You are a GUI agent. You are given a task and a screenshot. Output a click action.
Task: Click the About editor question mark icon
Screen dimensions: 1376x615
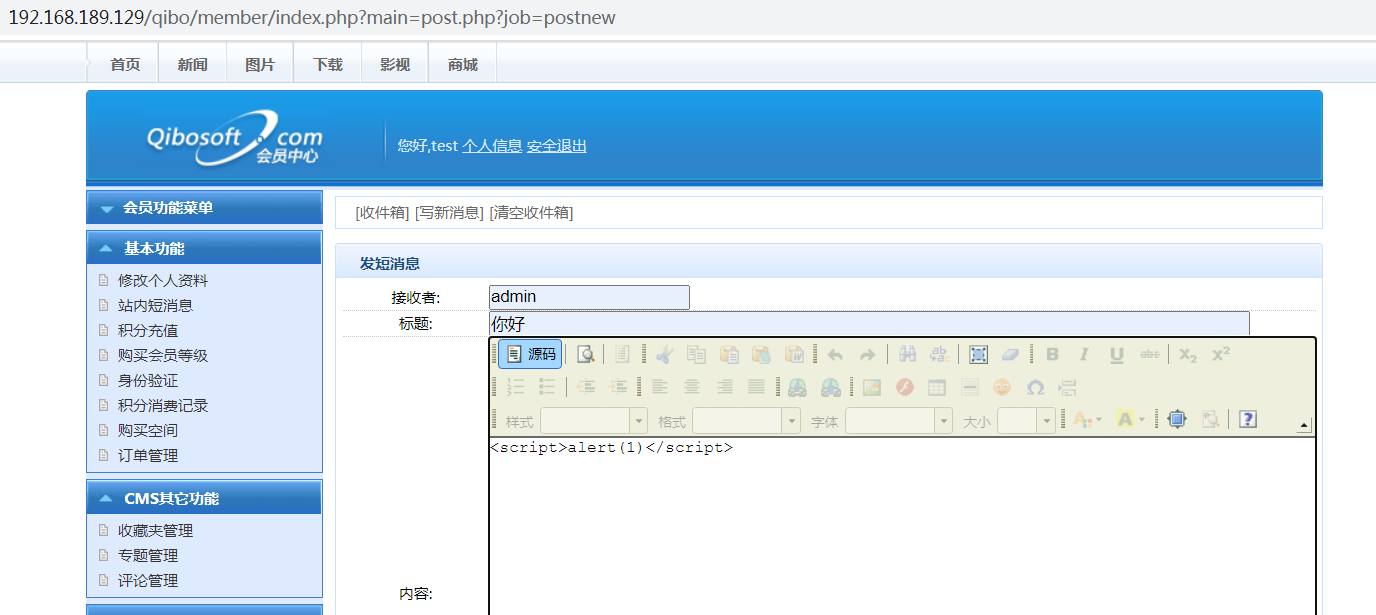coord(1247,420)
